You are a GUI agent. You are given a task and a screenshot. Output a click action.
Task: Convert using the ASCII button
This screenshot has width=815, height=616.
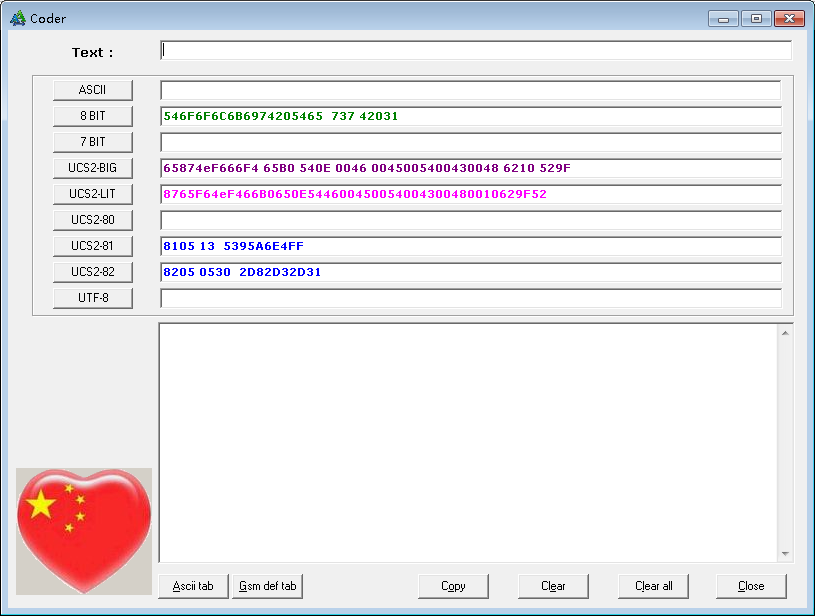pos(93,90)
